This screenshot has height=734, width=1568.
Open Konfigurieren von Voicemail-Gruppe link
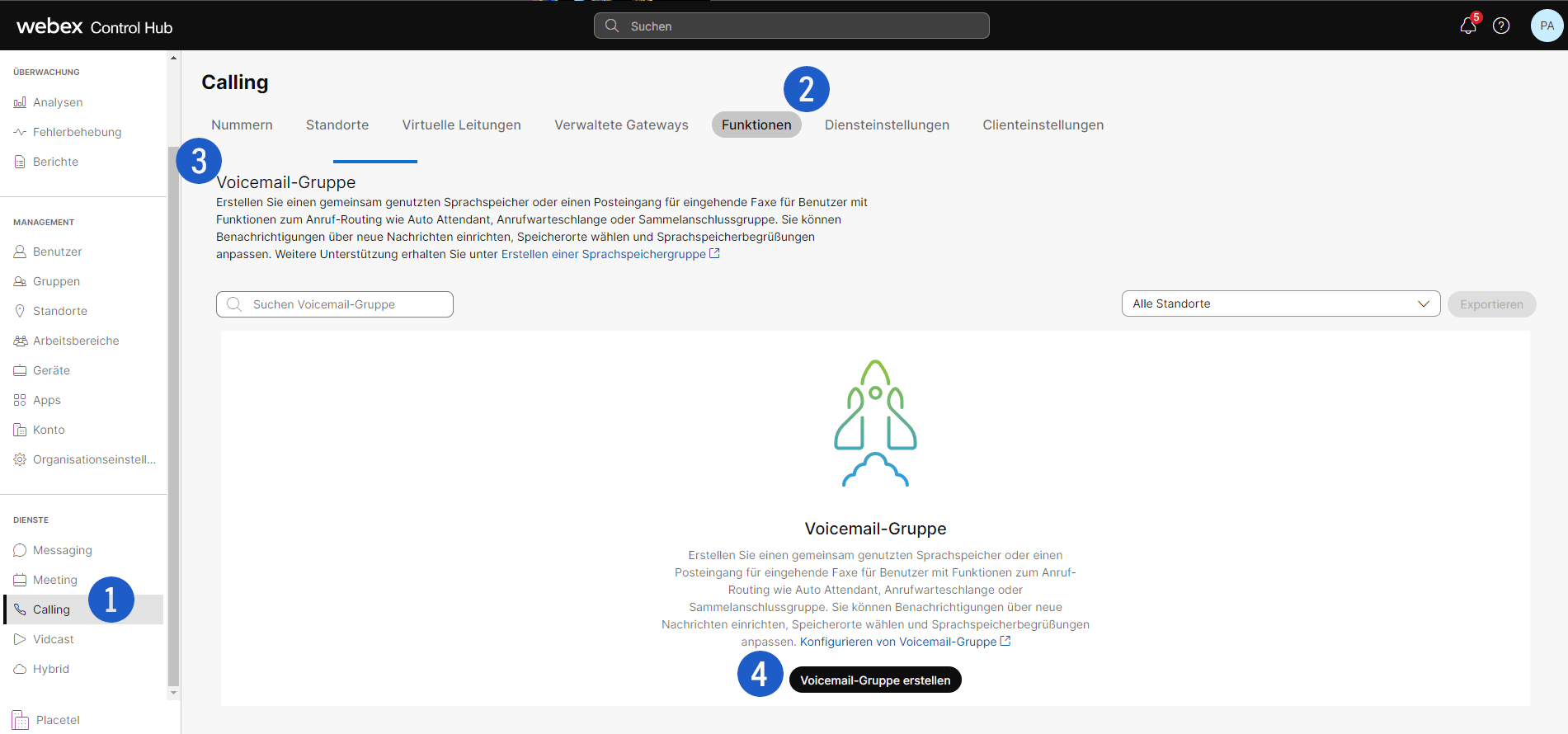[898, 642]
